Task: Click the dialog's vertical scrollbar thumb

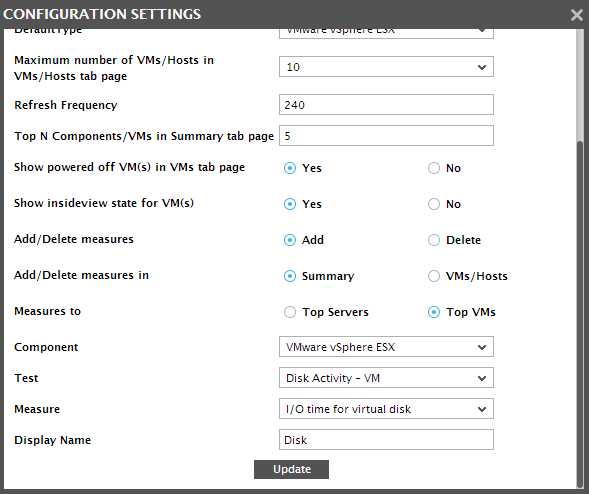Action: point(580,315)
